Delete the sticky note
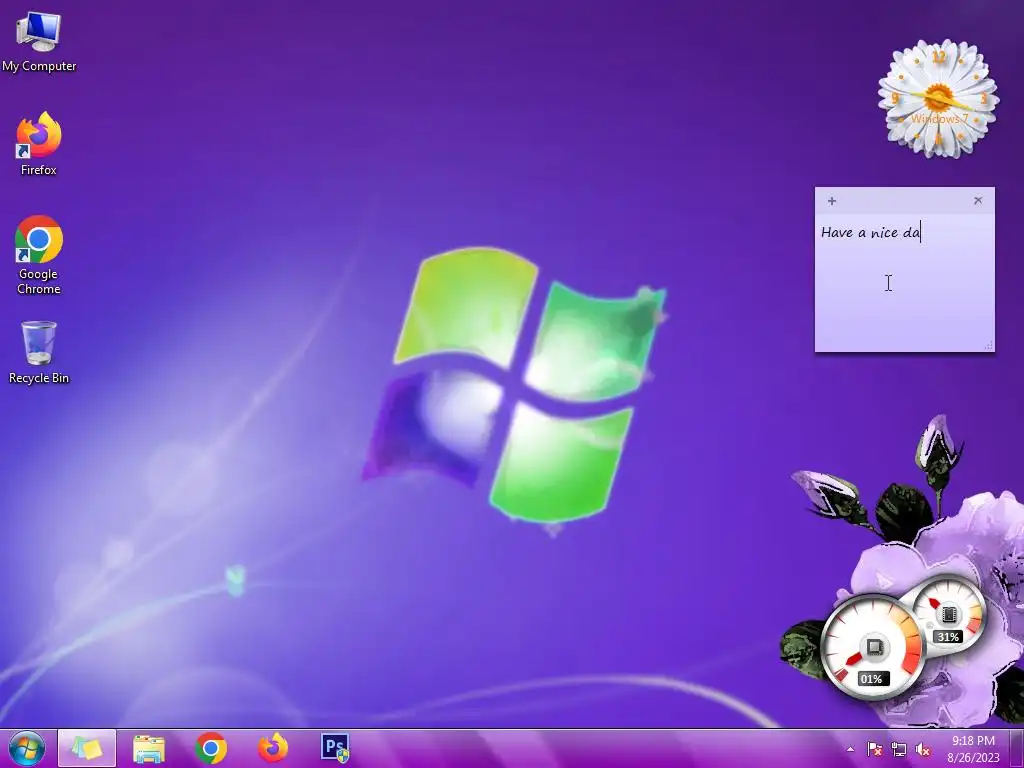1024x768 pixels. pos(978,200)
